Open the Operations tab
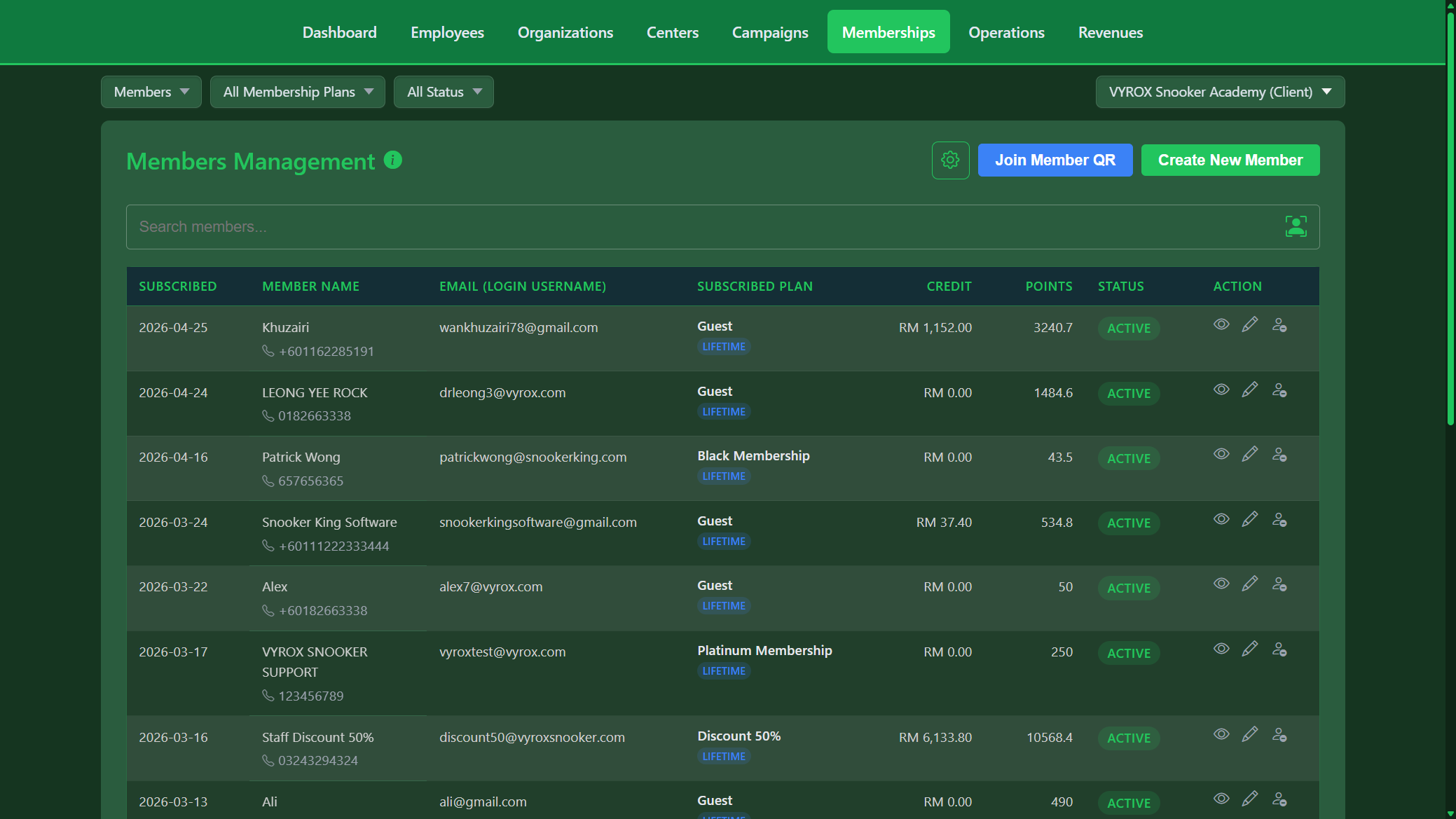 coord(1006,32)
